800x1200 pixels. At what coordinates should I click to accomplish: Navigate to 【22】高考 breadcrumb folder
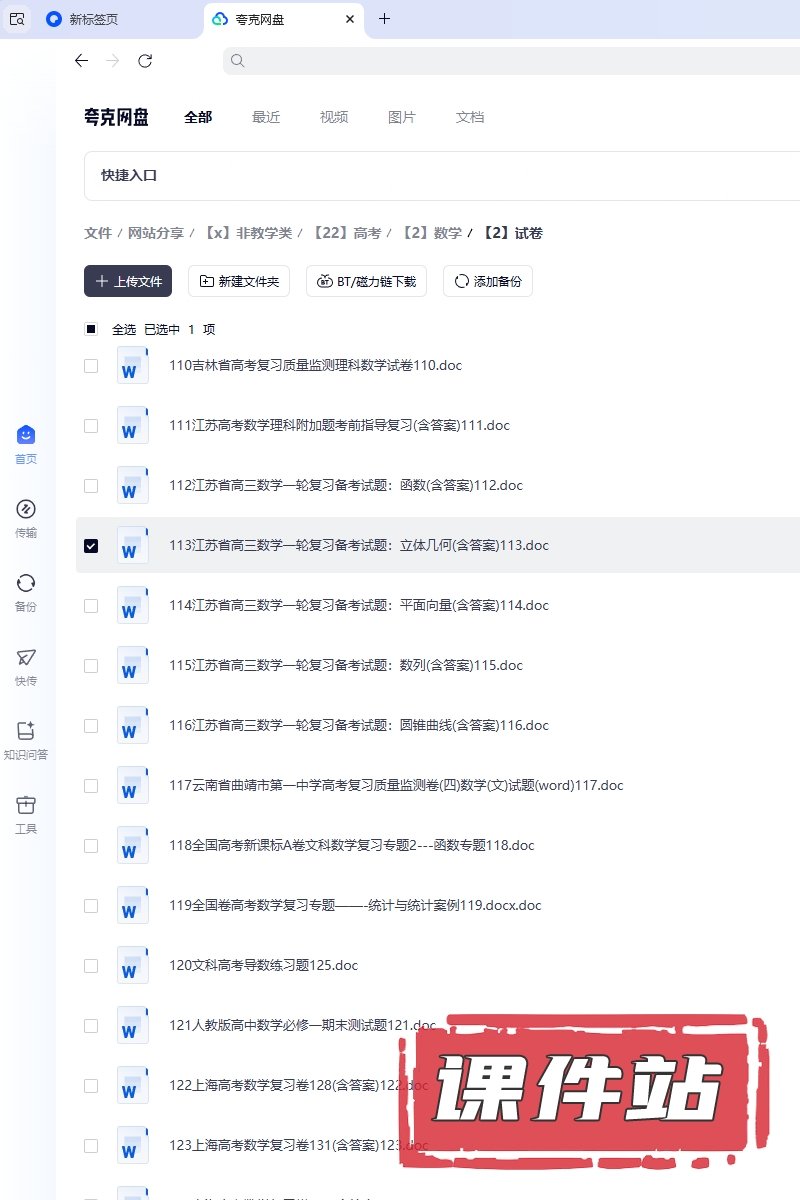click(x=347, y=233)
